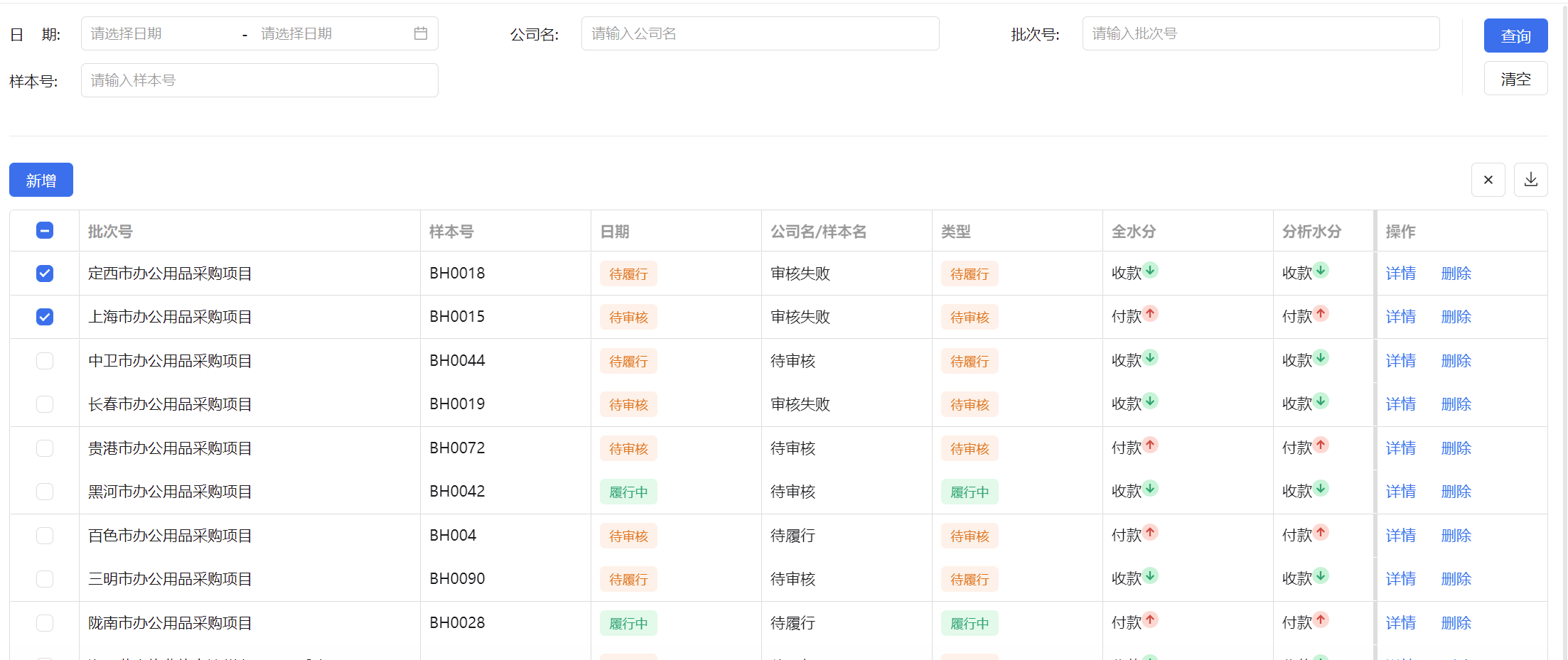The image size is (1568, 660).
Task: Click red up arrow in 全水分 for BH0015
Action: [1151, 313]
